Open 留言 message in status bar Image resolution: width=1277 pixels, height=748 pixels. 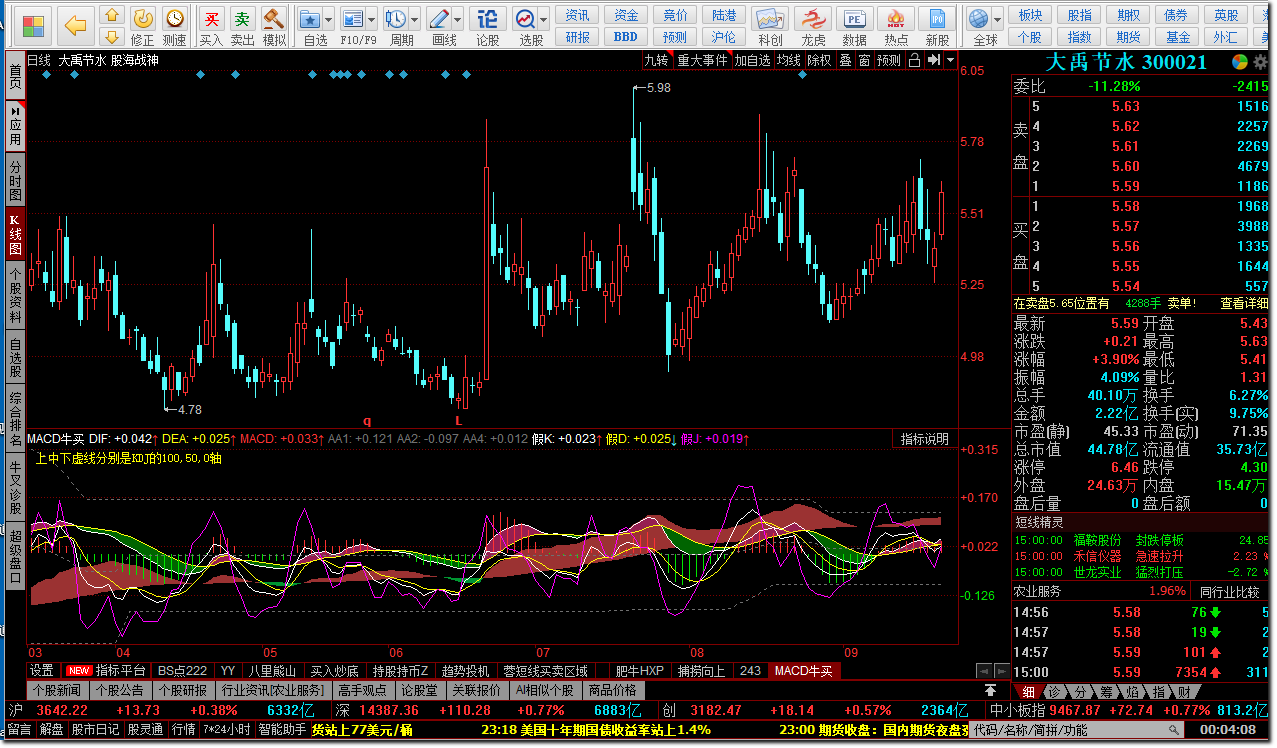(20, 730)
